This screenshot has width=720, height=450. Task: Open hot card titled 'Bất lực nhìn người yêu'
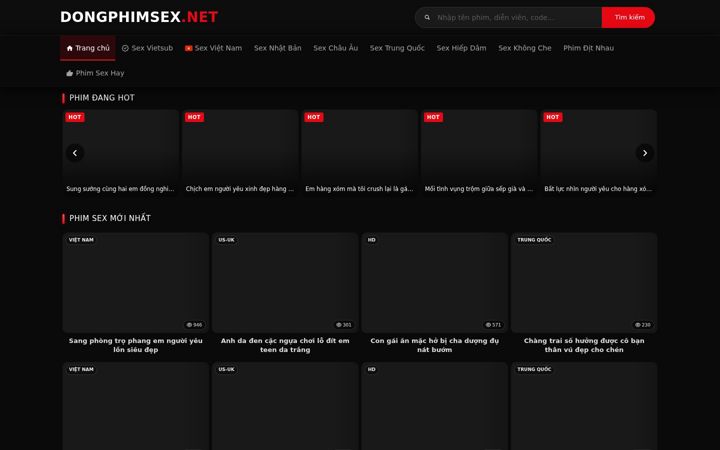(598, 153)
